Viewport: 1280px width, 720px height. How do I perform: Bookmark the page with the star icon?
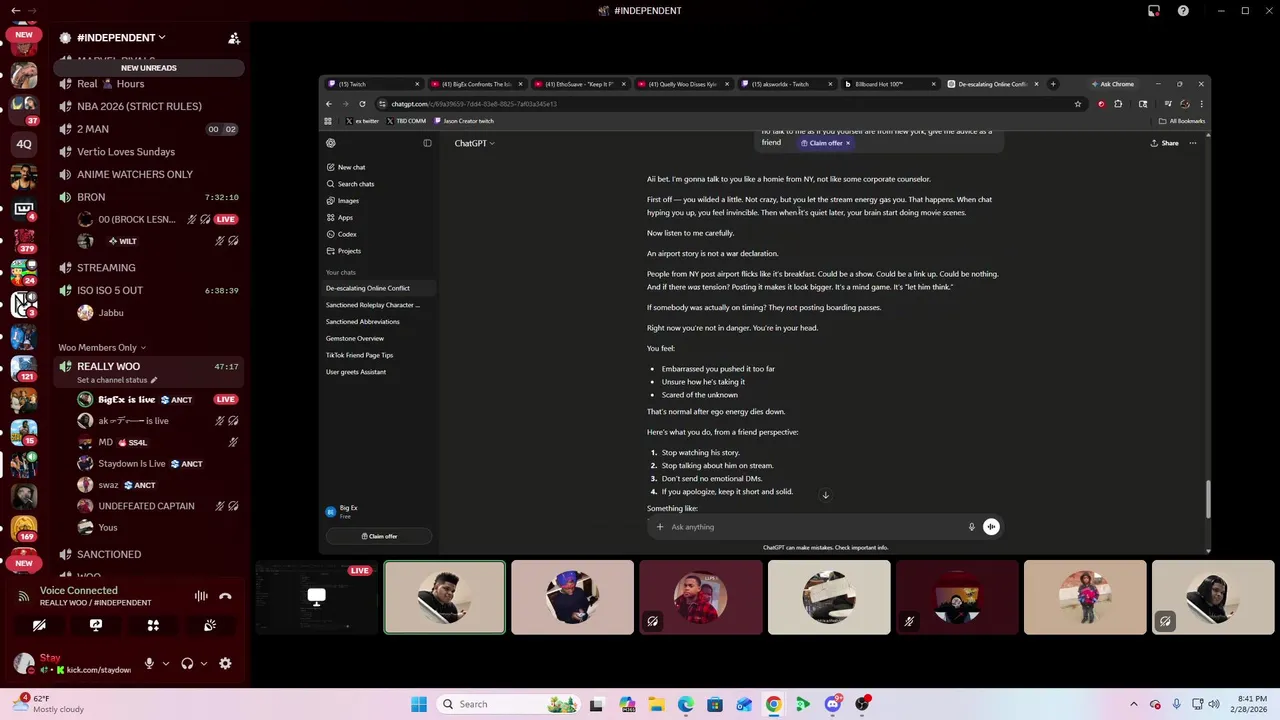coord(1078,104)
